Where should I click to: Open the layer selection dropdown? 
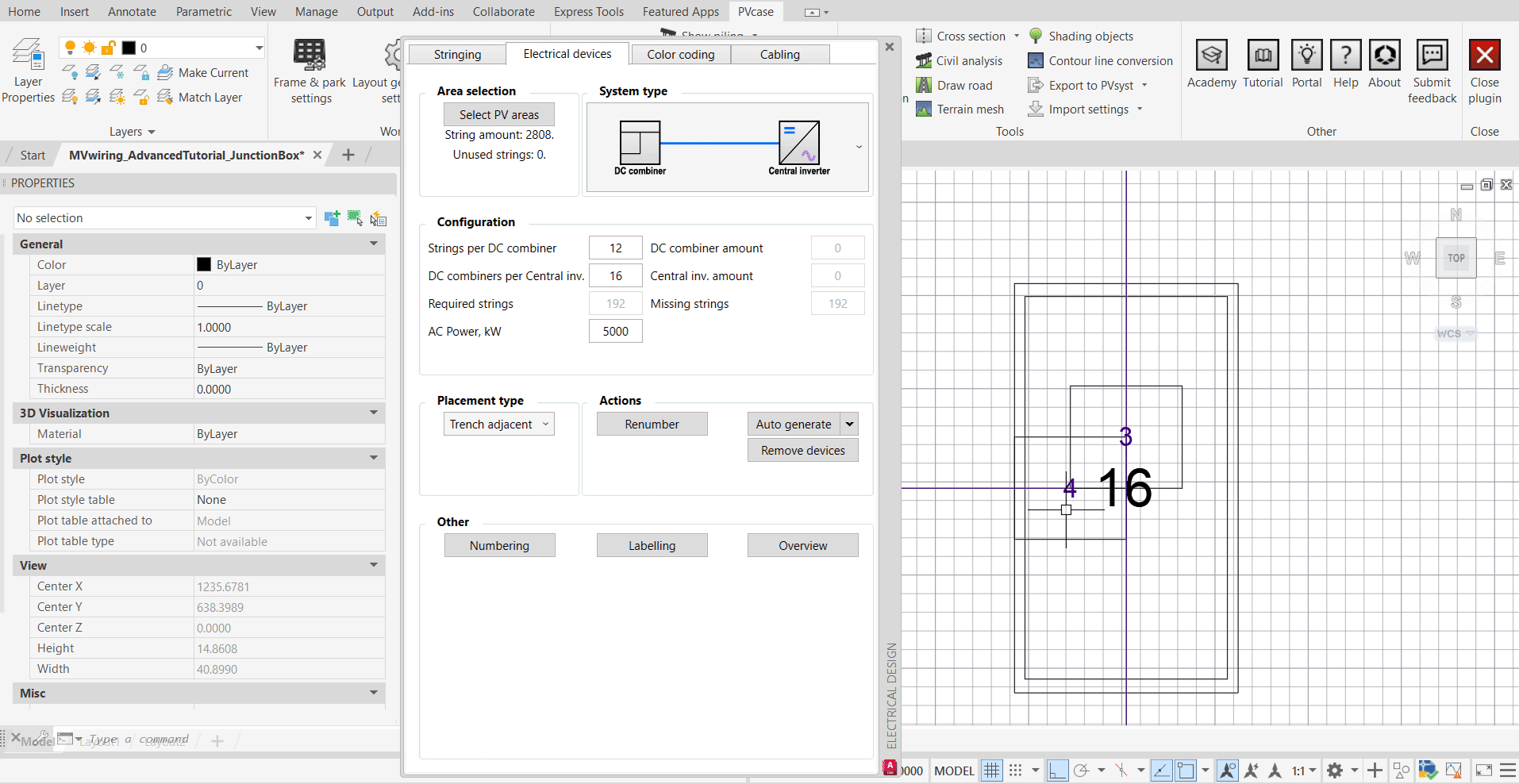click(x=259, y=48)
